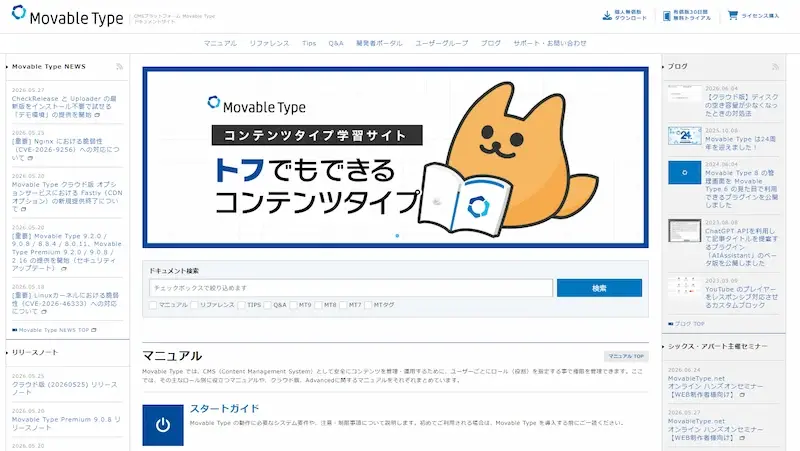Open the Movable Type 8 管理画面プラグイン blog post
Screen dimensions: 800x451
(x=741, y=189)
